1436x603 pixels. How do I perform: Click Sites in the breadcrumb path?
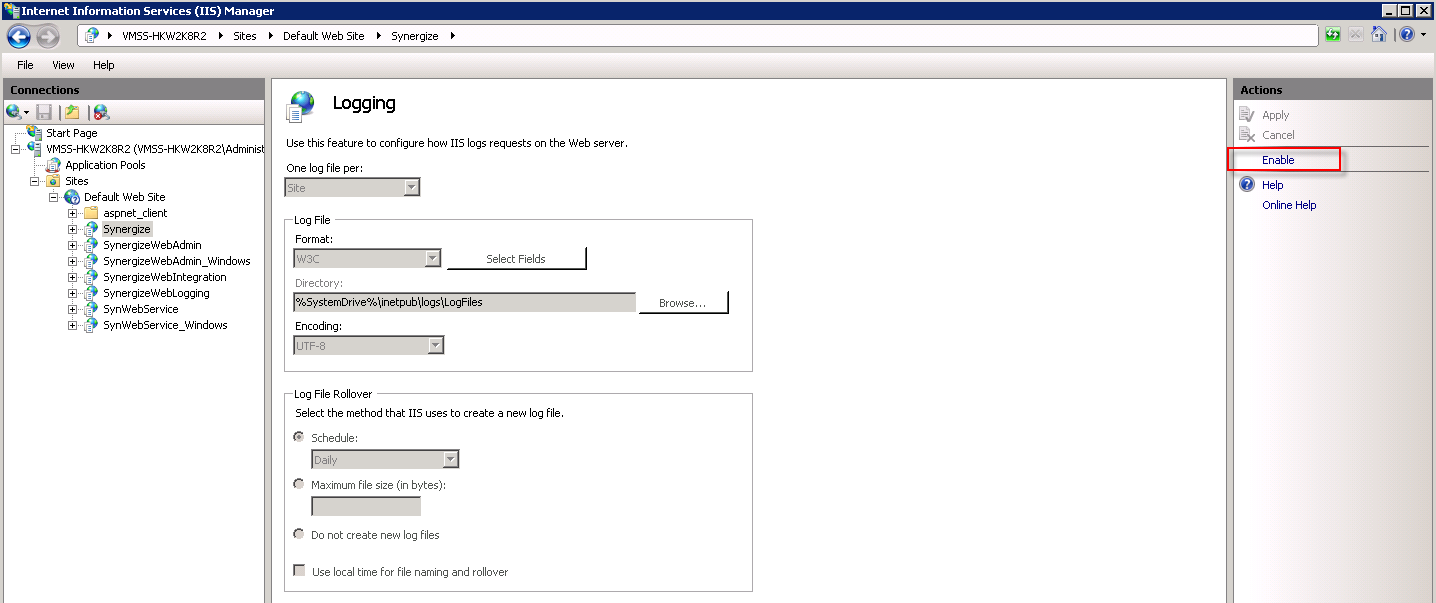click(x=245, y=36)
